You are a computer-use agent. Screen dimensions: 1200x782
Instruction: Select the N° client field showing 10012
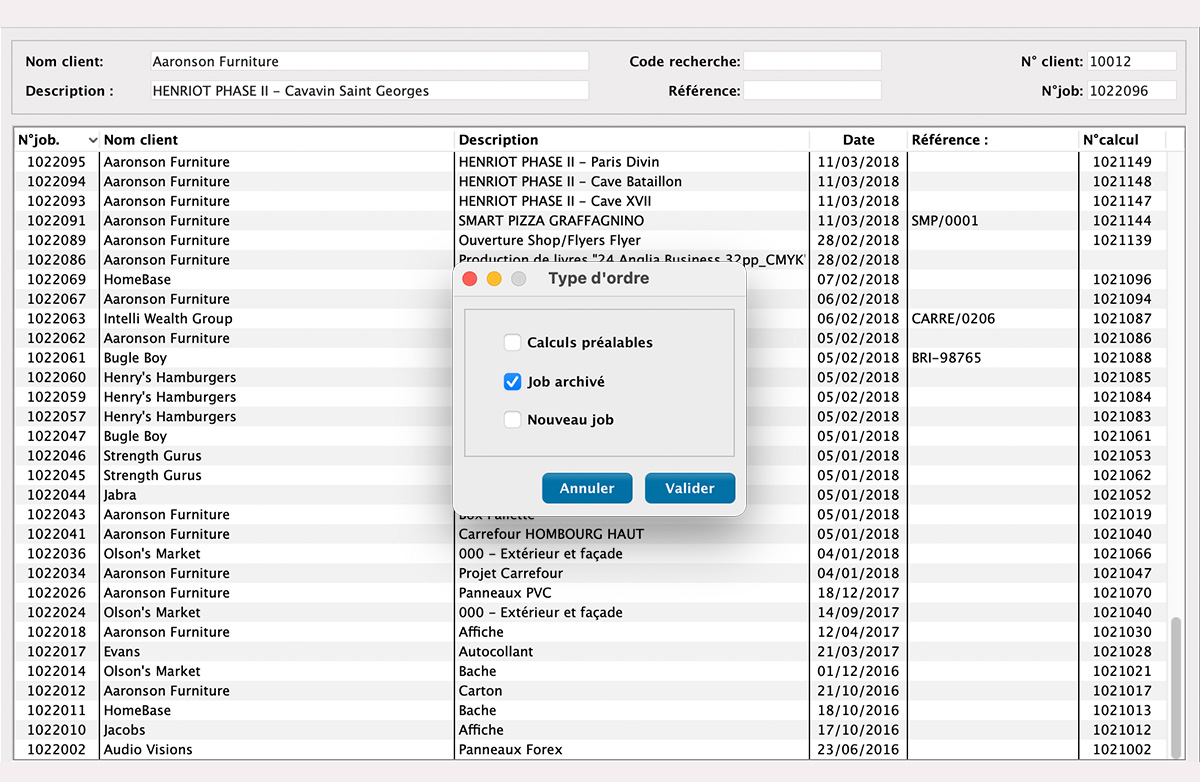(1131, 62)
